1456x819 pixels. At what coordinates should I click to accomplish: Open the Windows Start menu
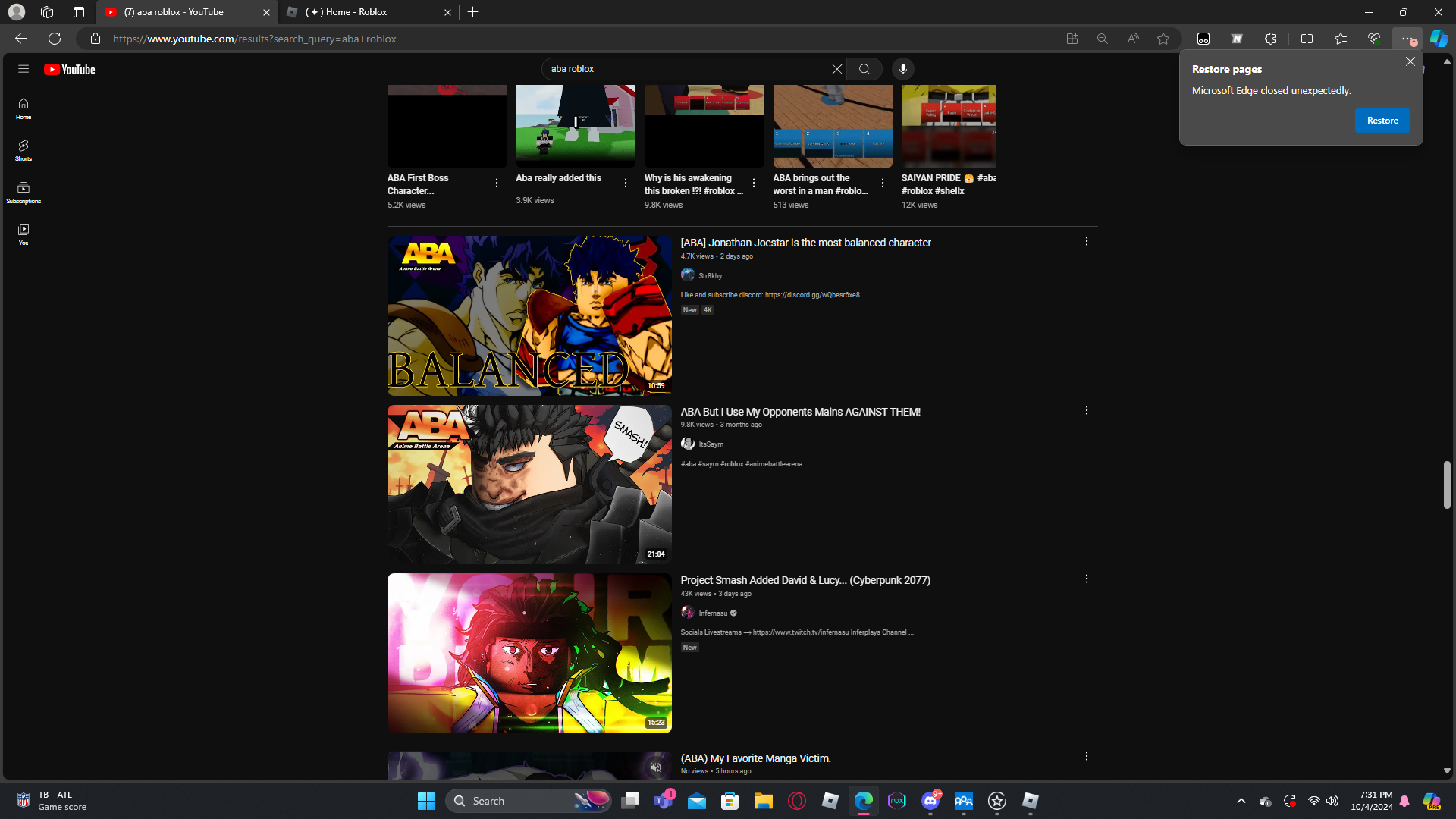[x=426, y=801]
